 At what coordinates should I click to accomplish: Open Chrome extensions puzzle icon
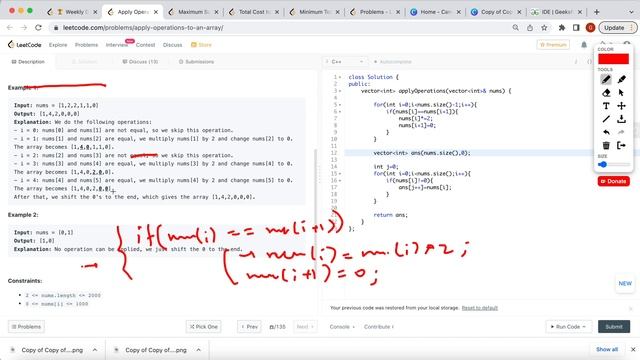[562, 28]
